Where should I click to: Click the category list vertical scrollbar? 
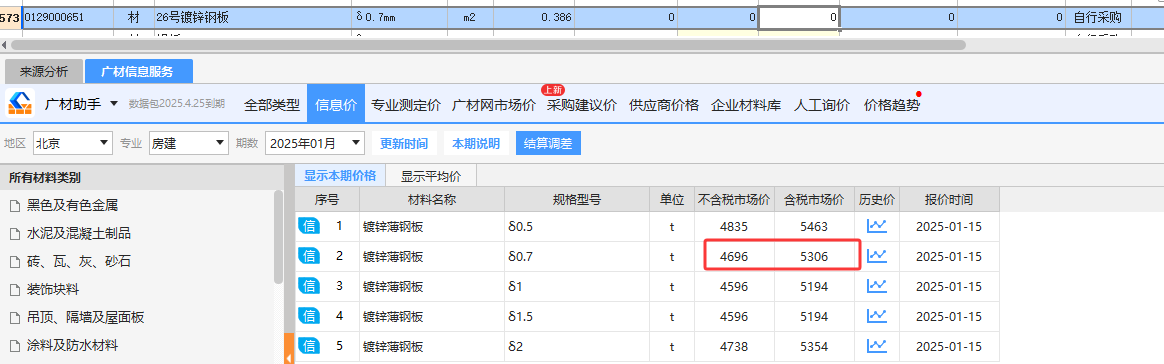click(278, 238)
